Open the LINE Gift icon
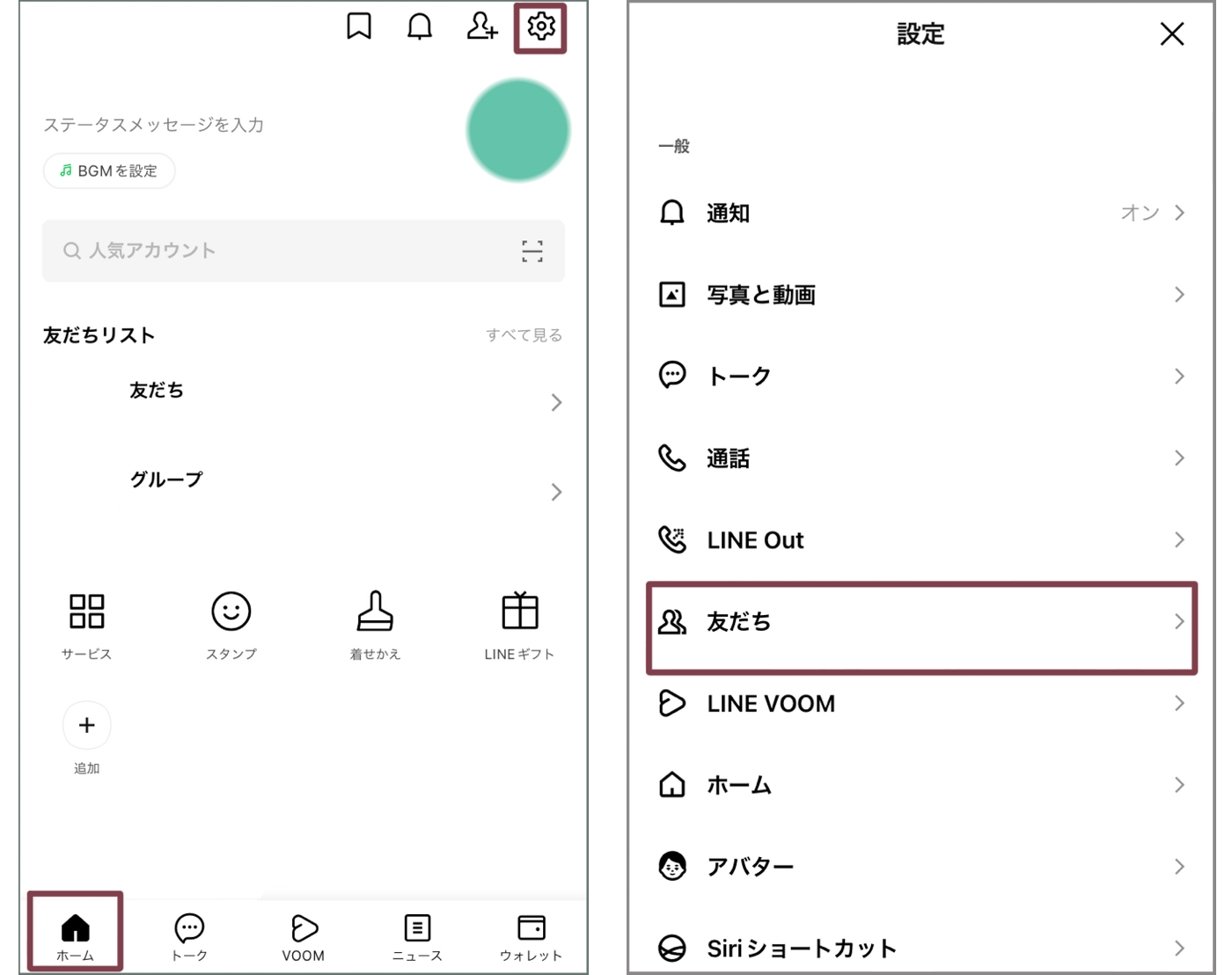Image resolution: width=1232 pixels, height=975 pixels. pos(519,612)
